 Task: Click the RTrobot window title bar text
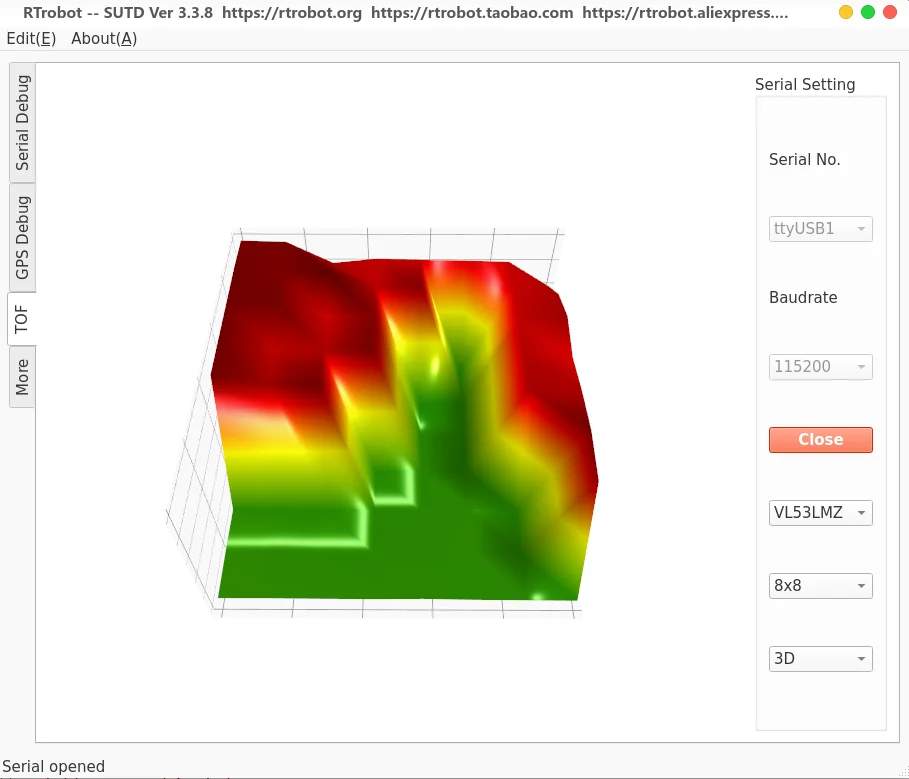(405, 13)
